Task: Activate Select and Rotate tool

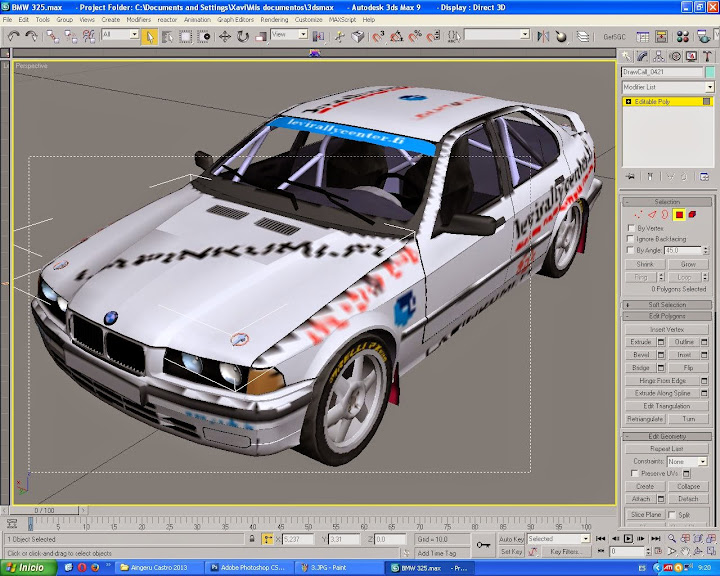Action: tap(242, 36)
